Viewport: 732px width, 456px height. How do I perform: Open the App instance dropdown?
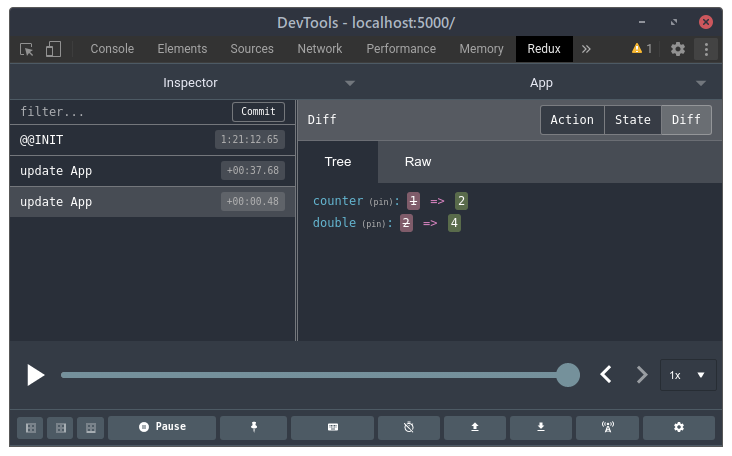point(542,83)
